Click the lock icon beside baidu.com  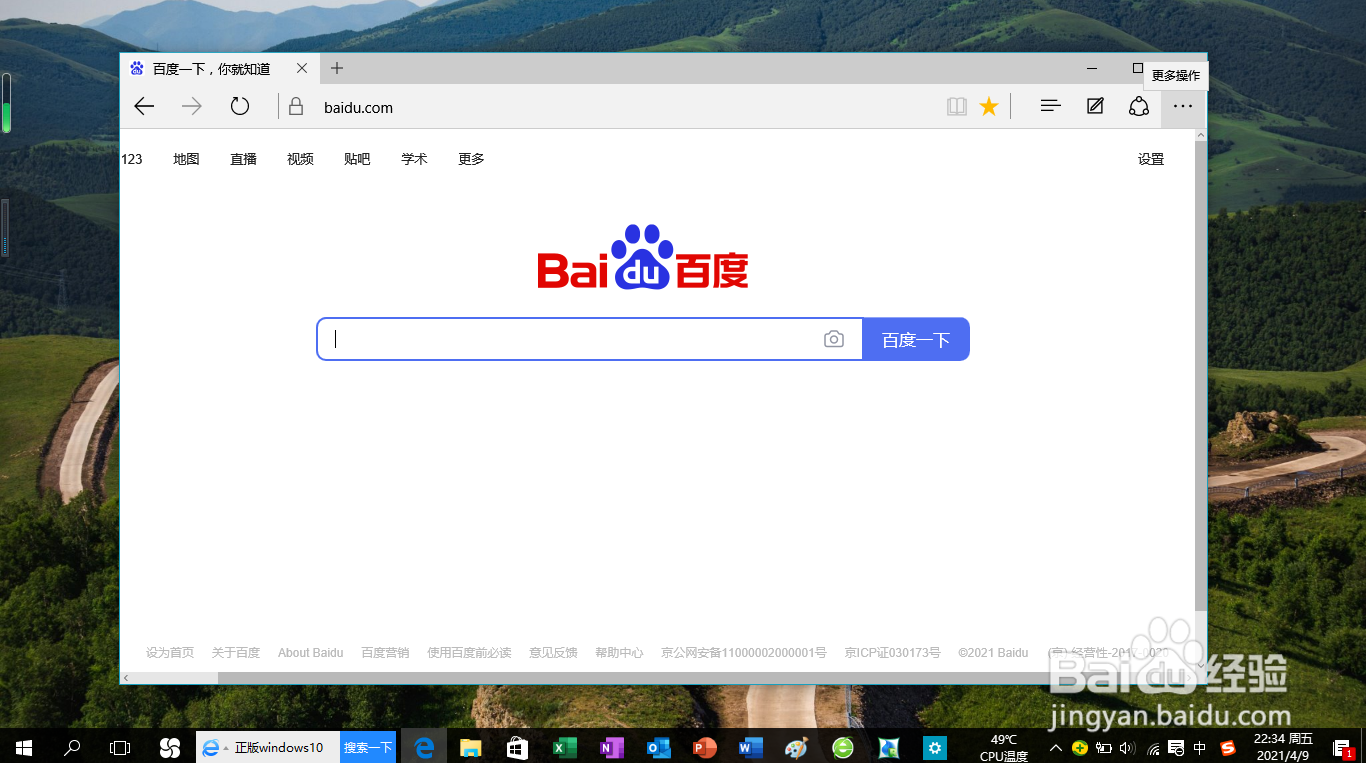(295, 106)
